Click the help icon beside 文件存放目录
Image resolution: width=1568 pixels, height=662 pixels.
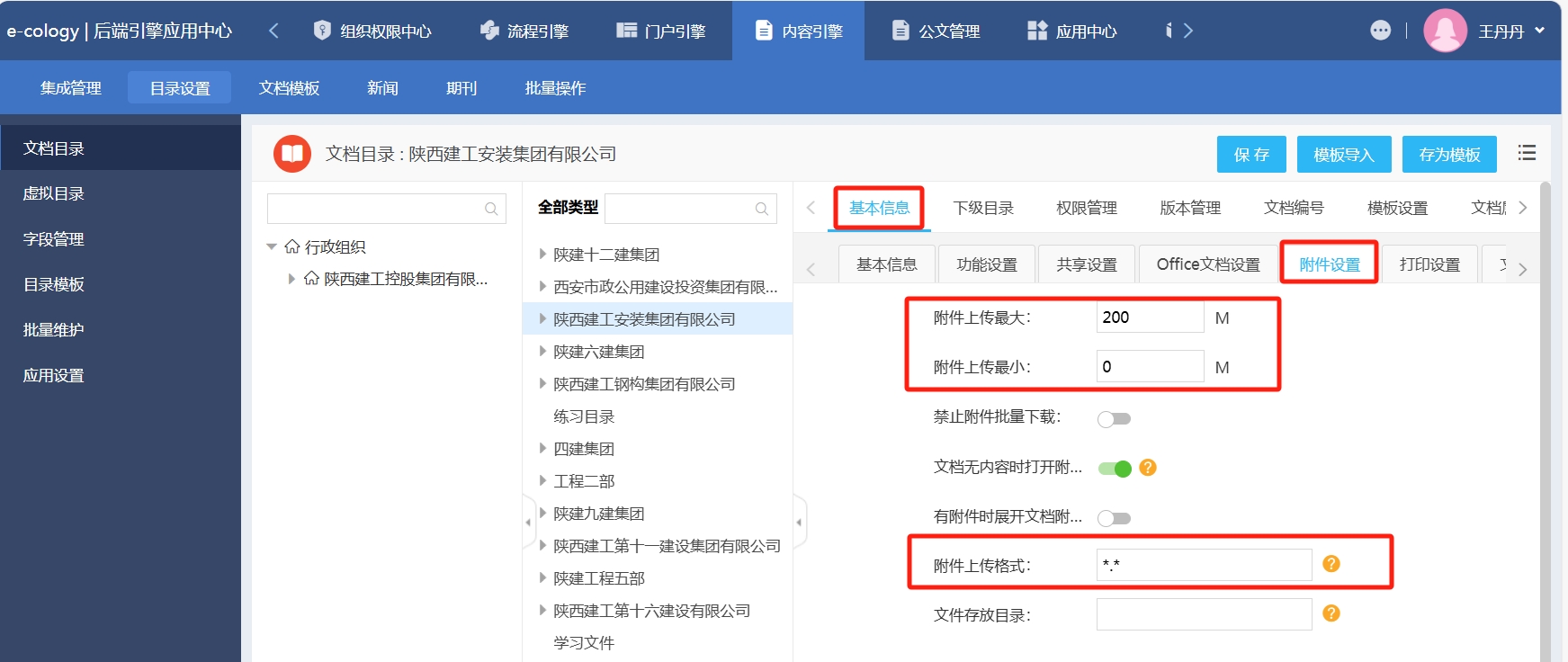[x=1331, y=613]
